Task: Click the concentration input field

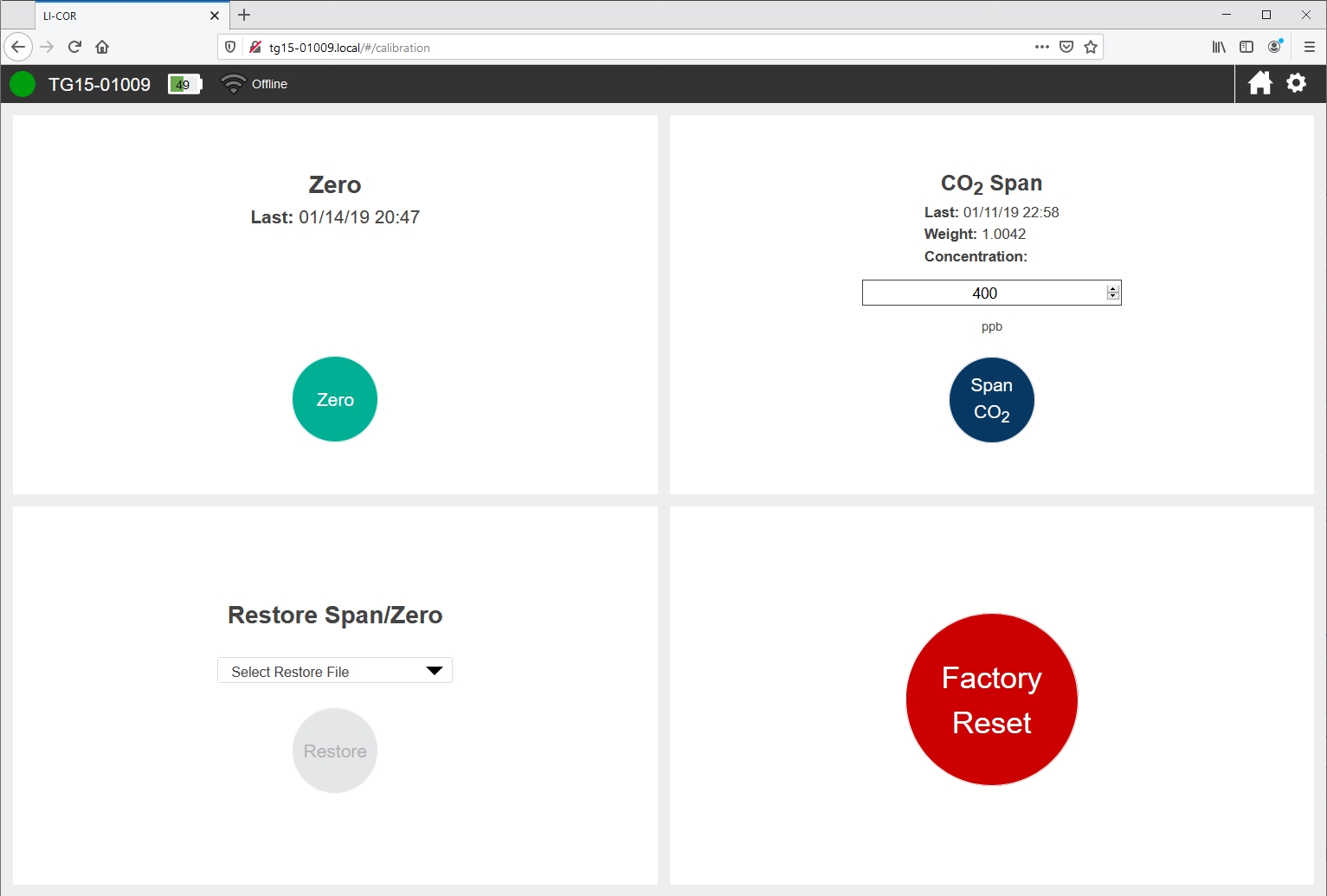Action: point(983,293)
